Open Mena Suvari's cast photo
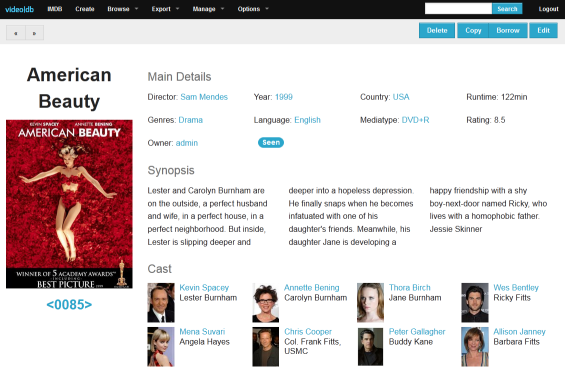This screenshot has width=565, height=368. tap(161, 347)
